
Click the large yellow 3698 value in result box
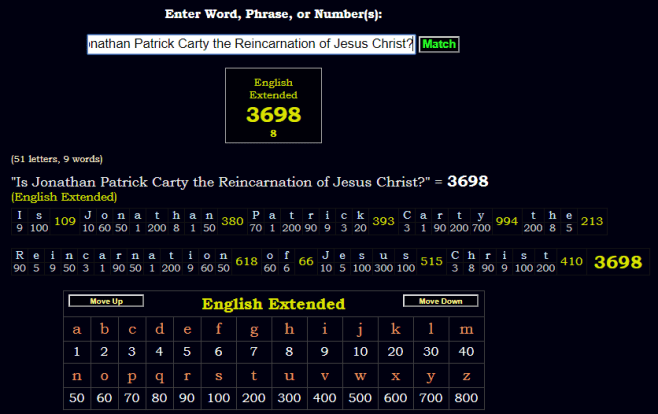tap(273, 116)
